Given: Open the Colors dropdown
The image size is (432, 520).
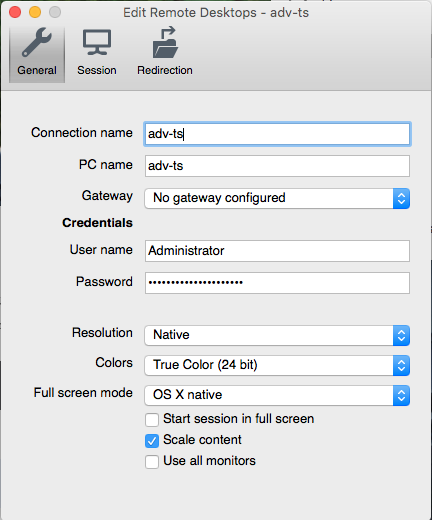Looking at the screenshot, I should pyautogui.click(x=277, y=365).
